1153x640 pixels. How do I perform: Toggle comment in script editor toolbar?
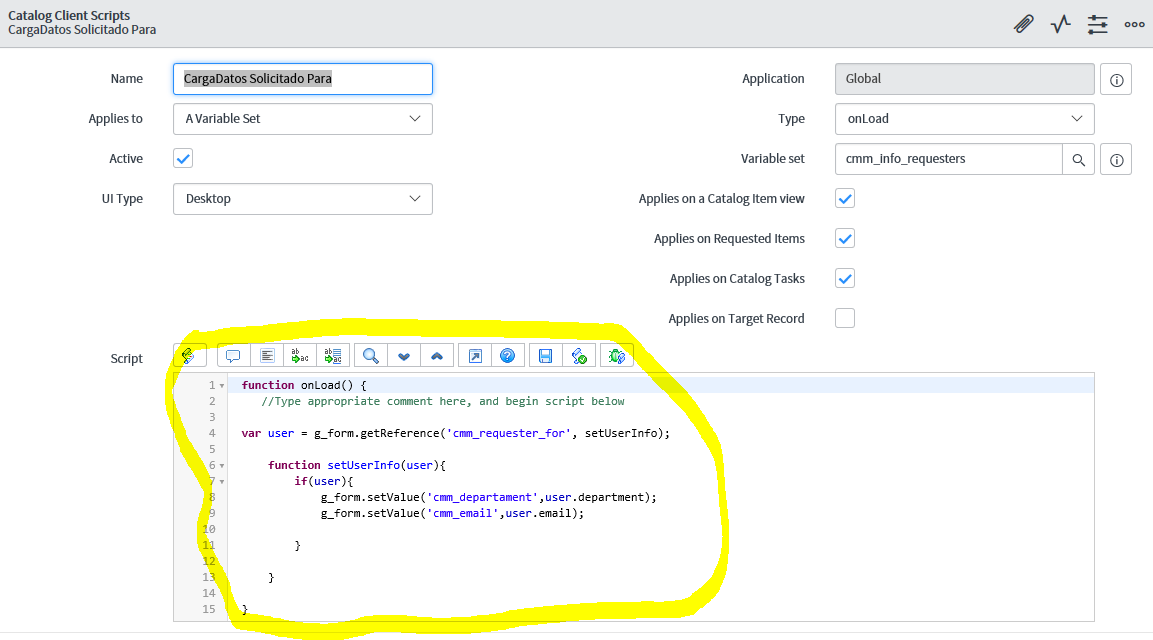[233, 356]
